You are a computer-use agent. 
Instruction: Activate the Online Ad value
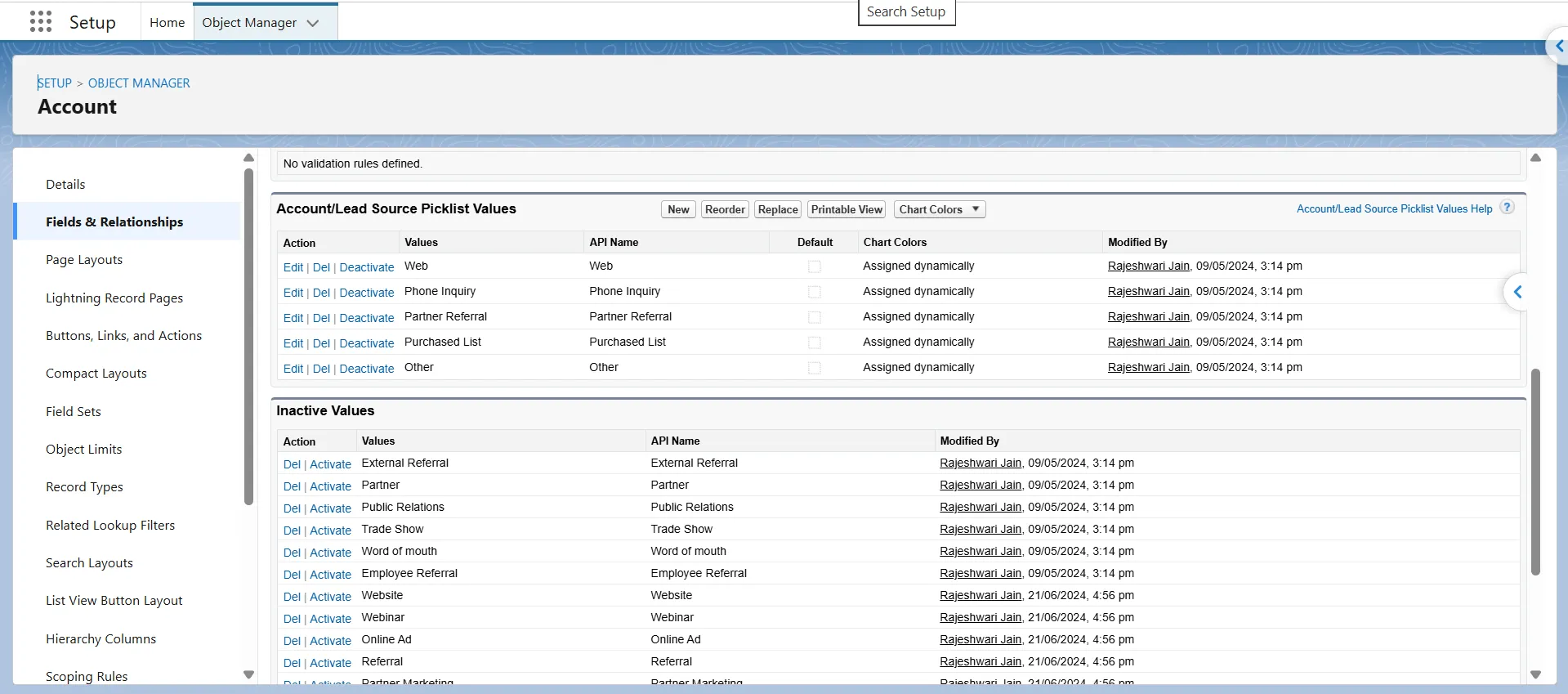click(x=330, y=641)
